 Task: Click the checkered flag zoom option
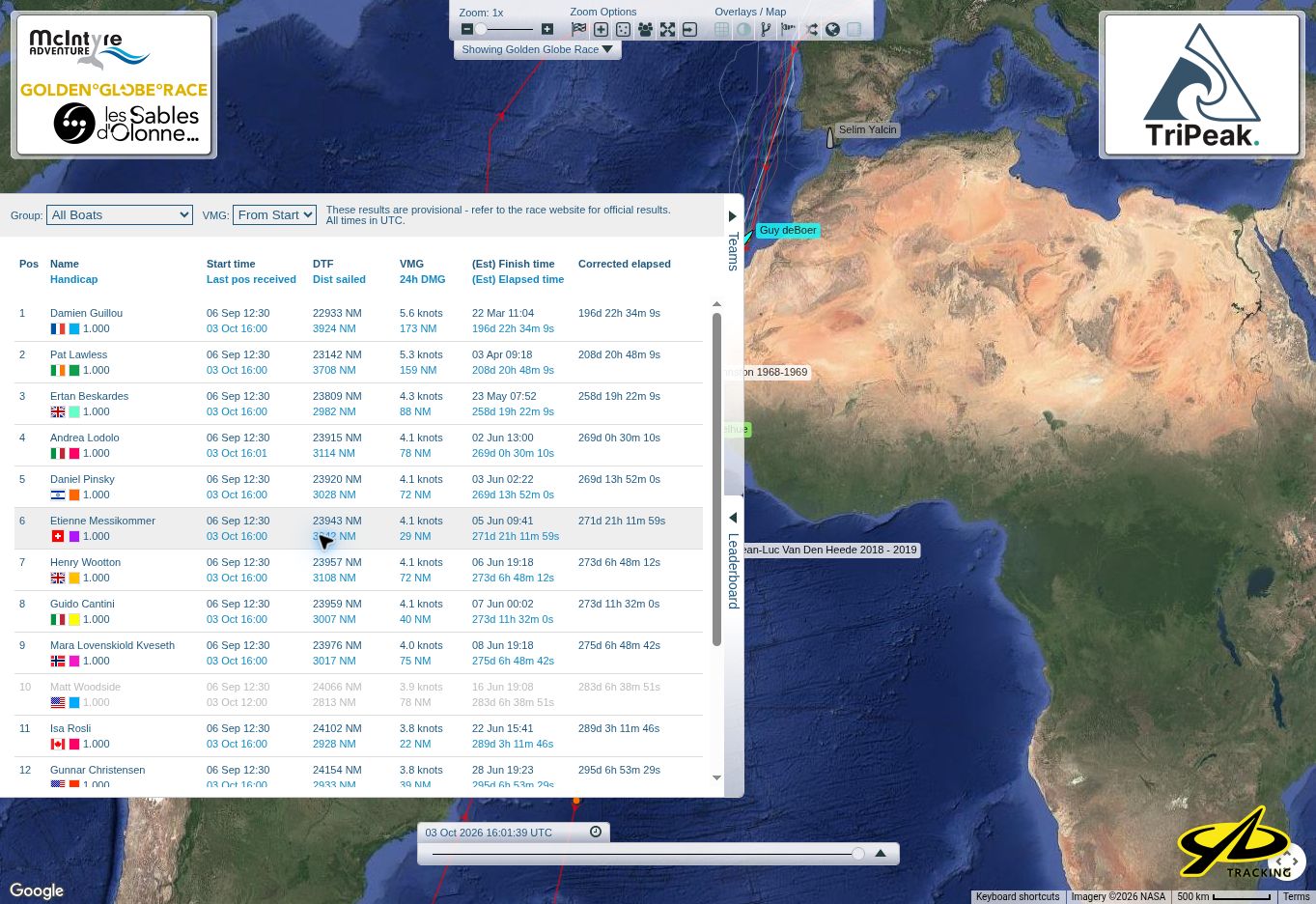[579, 30]
